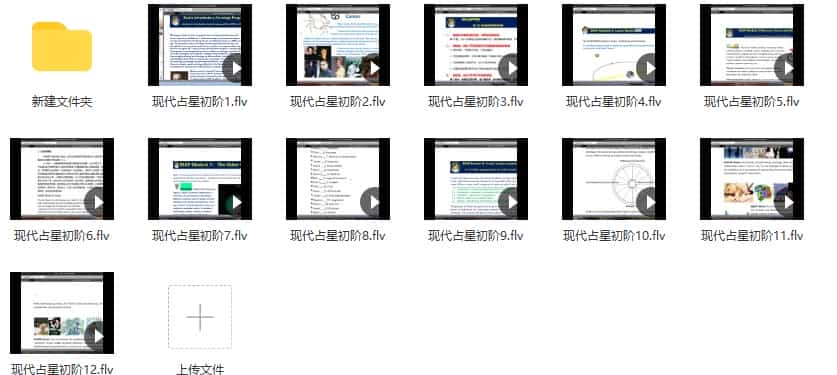Play the 现代占星初阶8.flv checklist video
This screenshot has height=375, width=837.
pyautogui.click(x=374, y=202)
